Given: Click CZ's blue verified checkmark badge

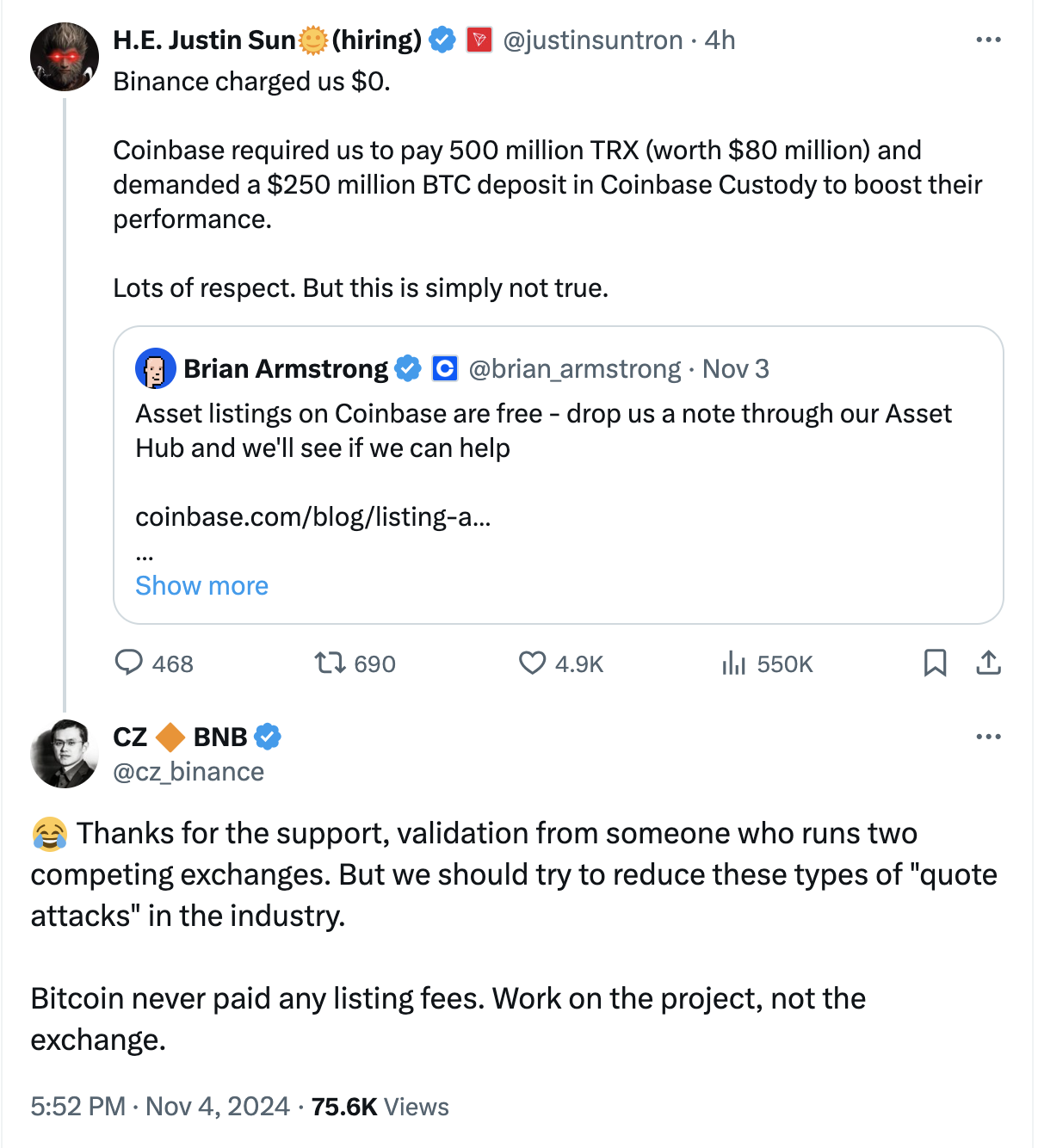Looking at the screenshot, I should [268, 737].
